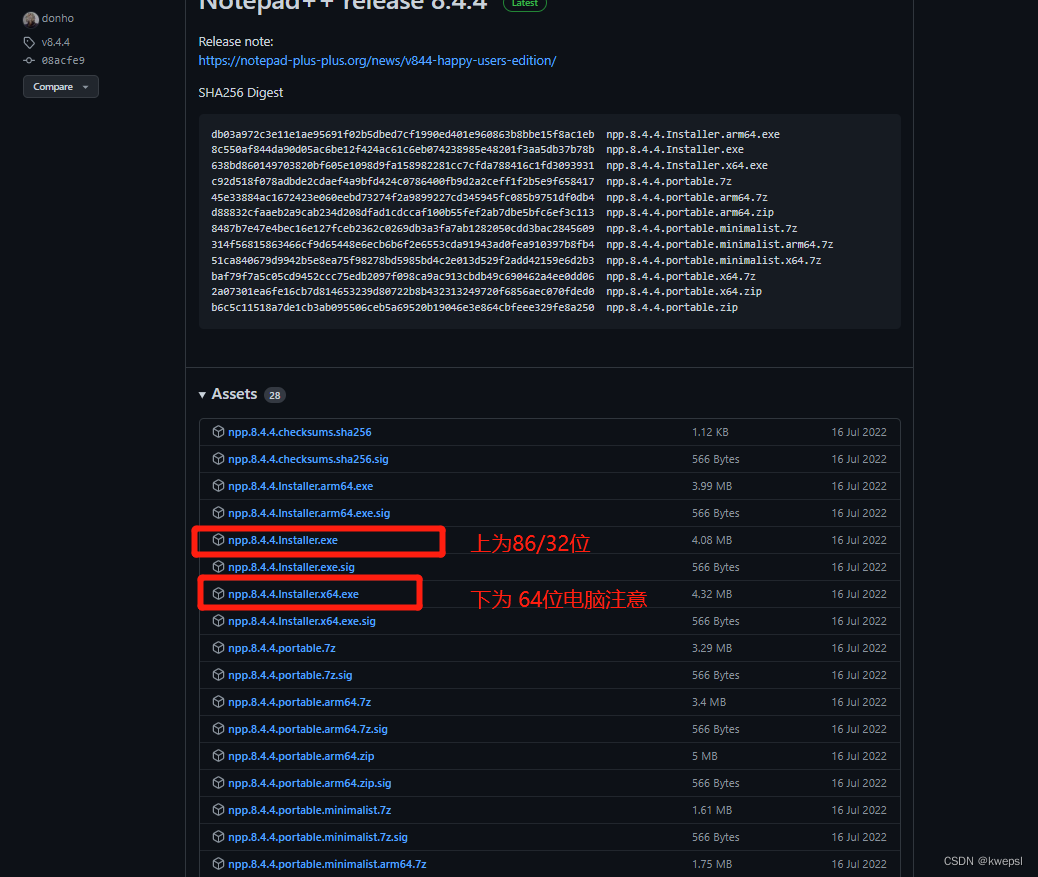Download npp.8.4.4.portable.arm64.zip.sig
The width and height of the screenshot is (1038, 877).
[310, 783]
